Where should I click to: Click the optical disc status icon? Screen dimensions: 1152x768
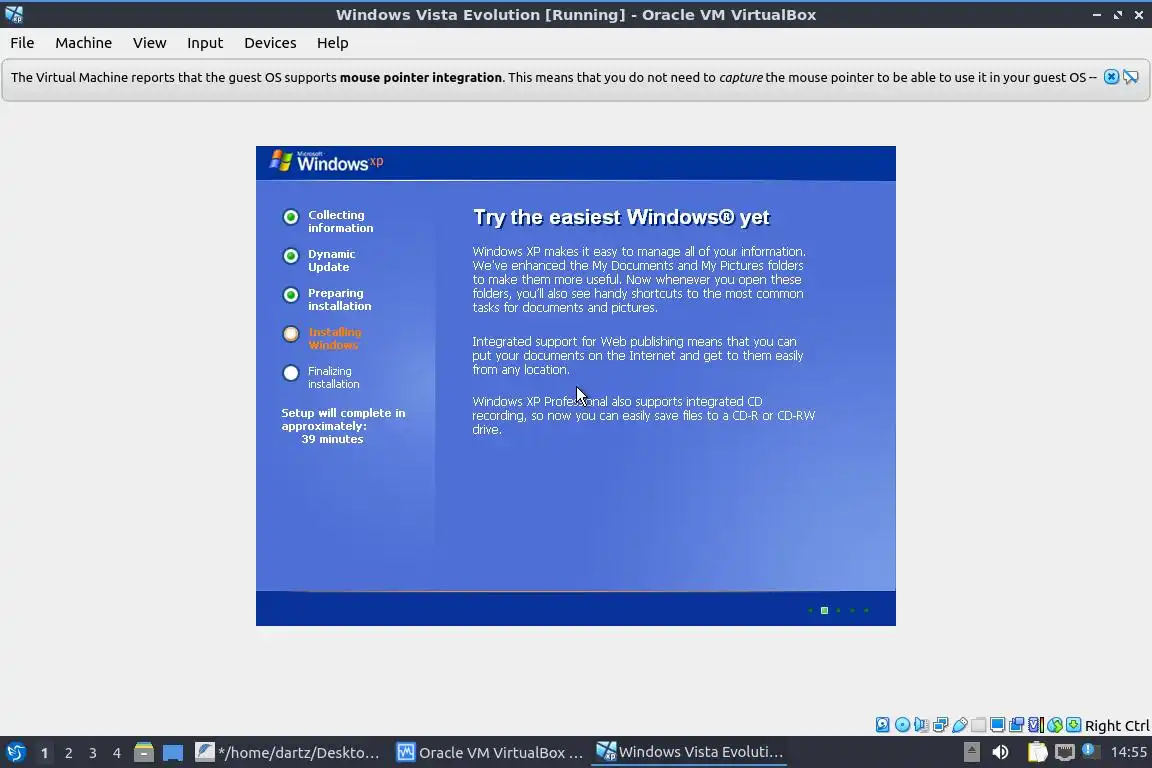point(902,725)
